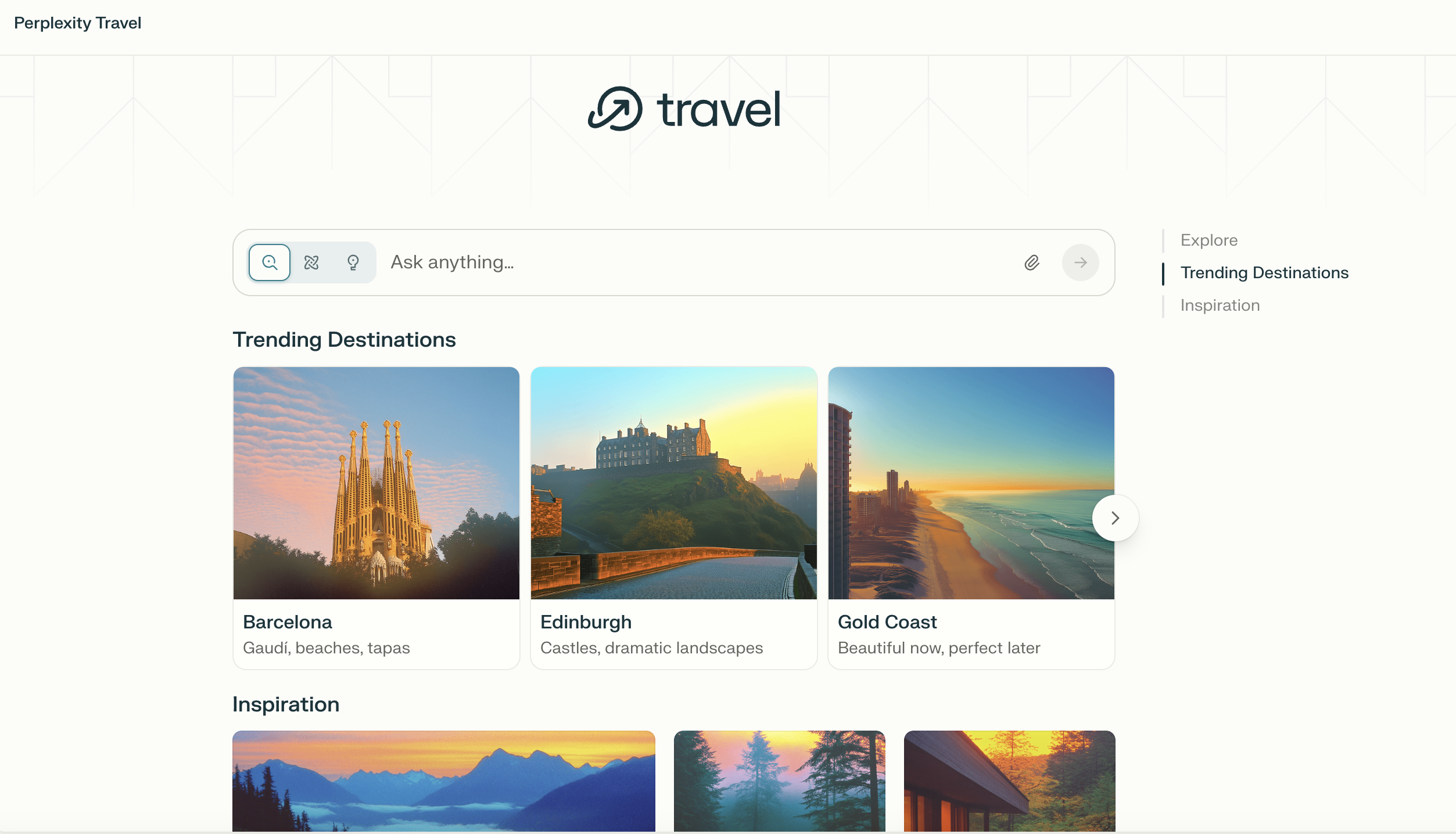The height and width of the screenshot is (834, 1456).
Task: Open the Barcelona destination image
Action: 376,483
